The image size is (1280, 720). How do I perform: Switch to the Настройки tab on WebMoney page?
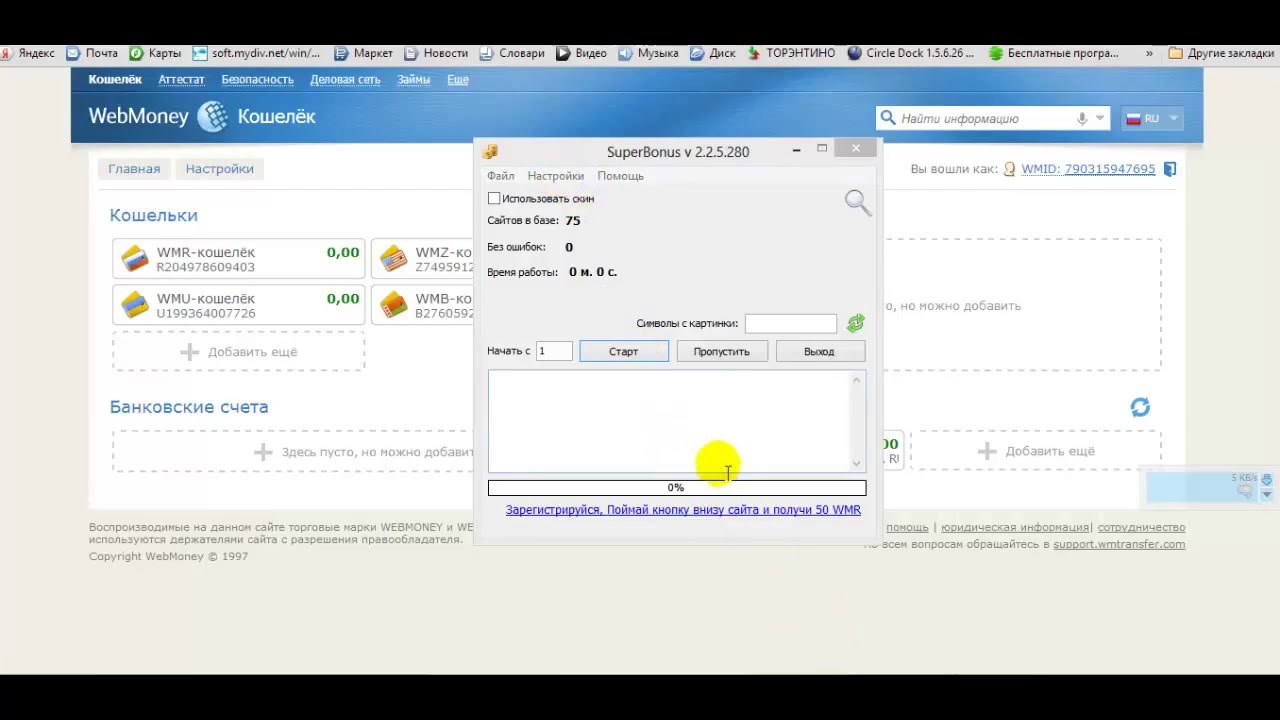tap(219, 169)
